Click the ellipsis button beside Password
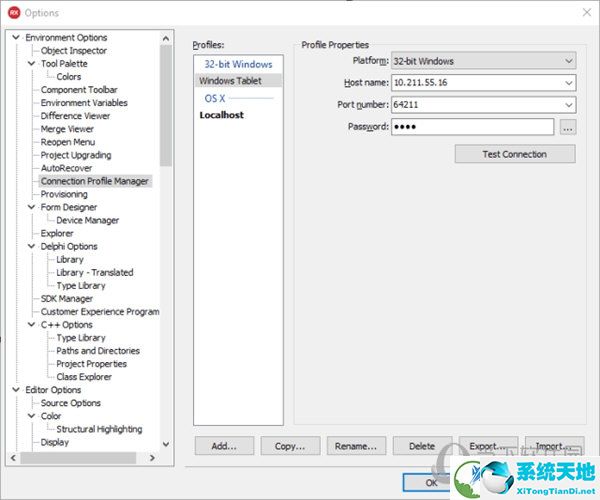600x500 pixels. click(x=568, y=127)
